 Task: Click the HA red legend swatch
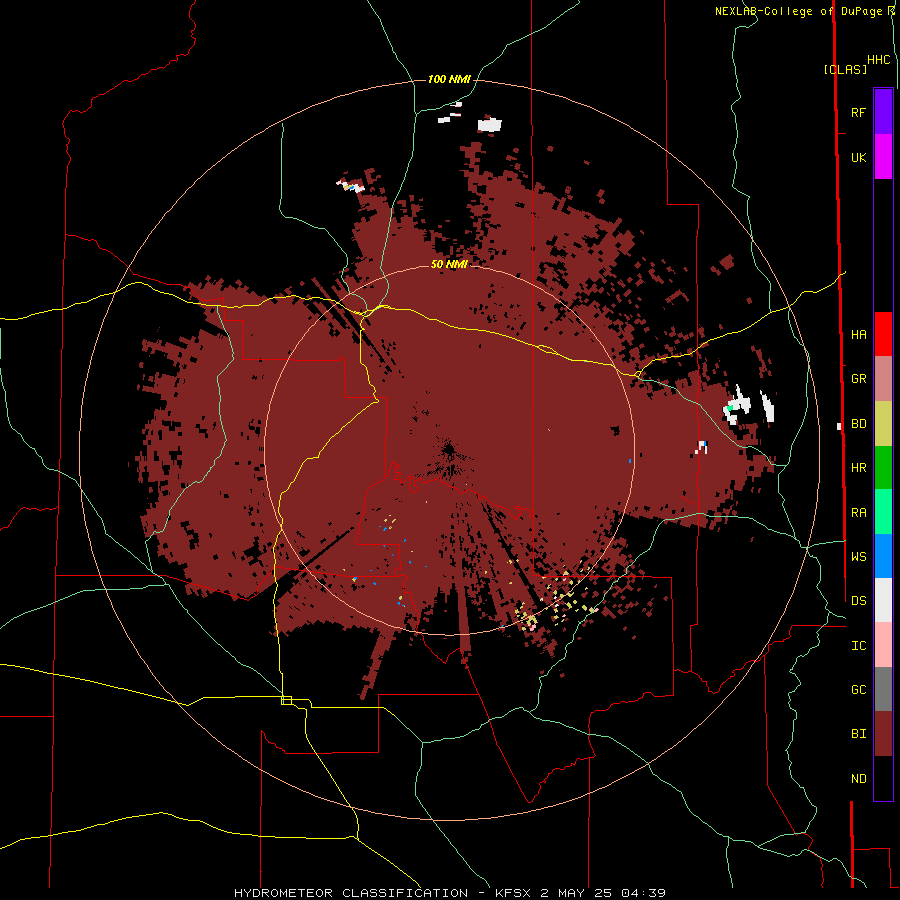[x=883, y=334]
